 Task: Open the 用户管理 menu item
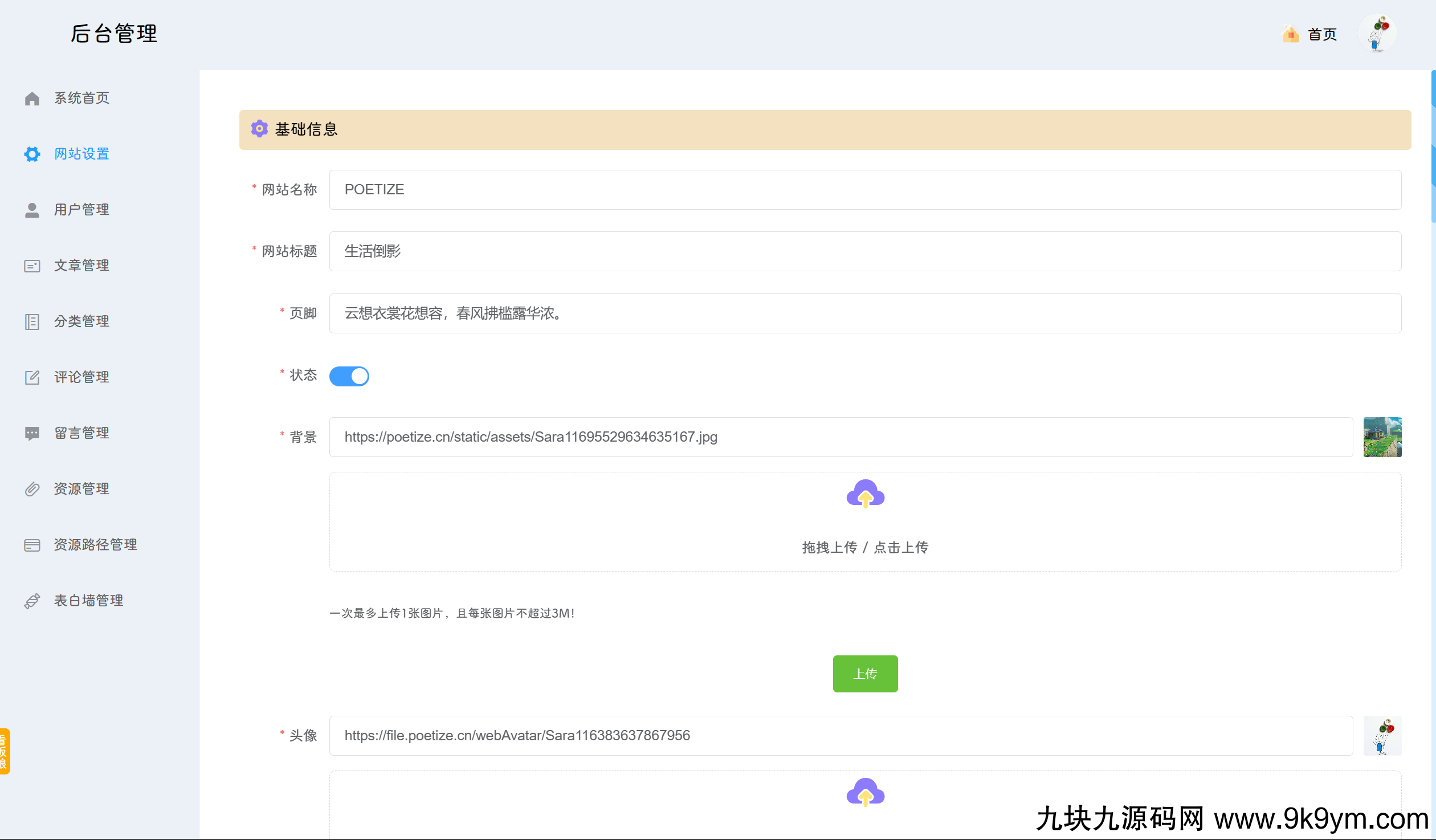(81, 210)
